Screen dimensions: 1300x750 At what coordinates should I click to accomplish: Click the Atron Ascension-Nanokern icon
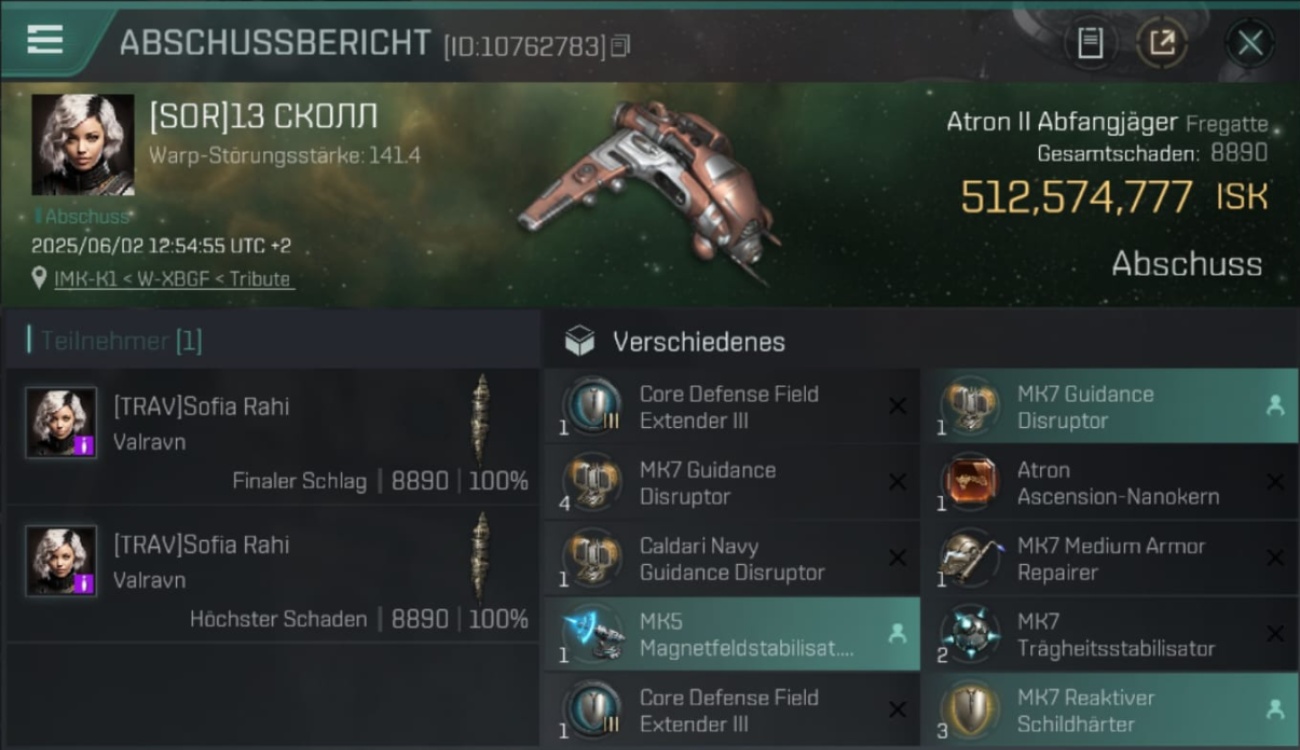971,481
